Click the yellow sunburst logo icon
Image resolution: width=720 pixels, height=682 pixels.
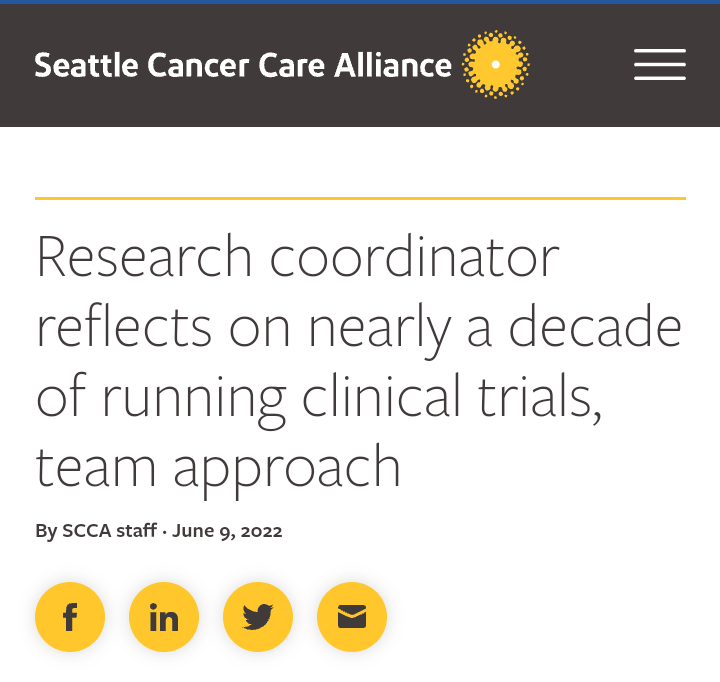496,65
